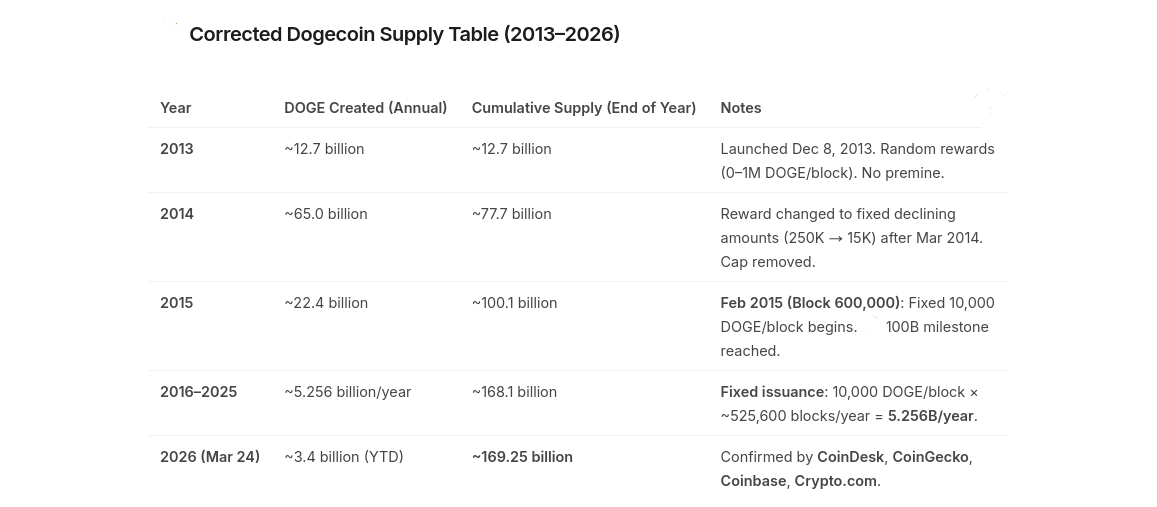
Task: Click the ~3.4 billion (YTD) cell
Action: [344, 457]
